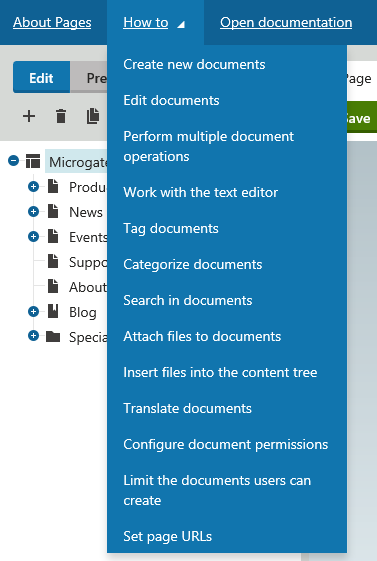
Task: Switch to the Preview mode button
Action: coord(89,77)
